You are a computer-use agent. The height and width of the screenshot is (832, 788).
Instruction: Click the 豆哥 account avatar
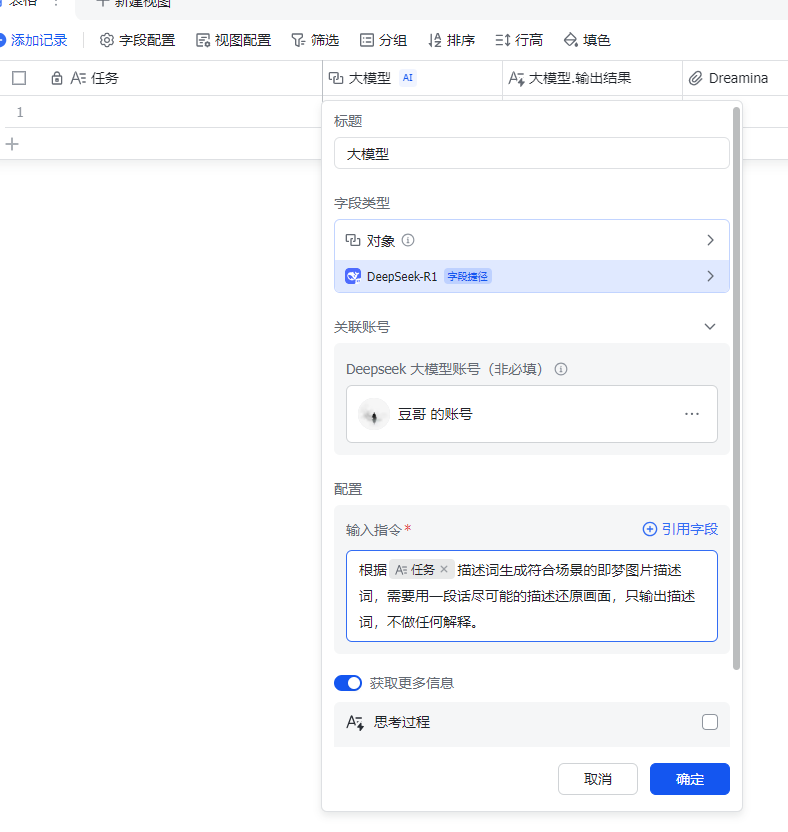pos(374,414)
